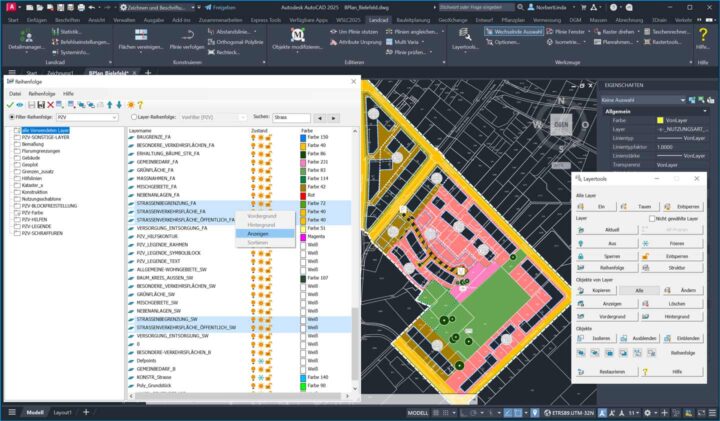Click the black floppy-disk save icon in Reihenfolge toolbar

(x=41, y=105)
